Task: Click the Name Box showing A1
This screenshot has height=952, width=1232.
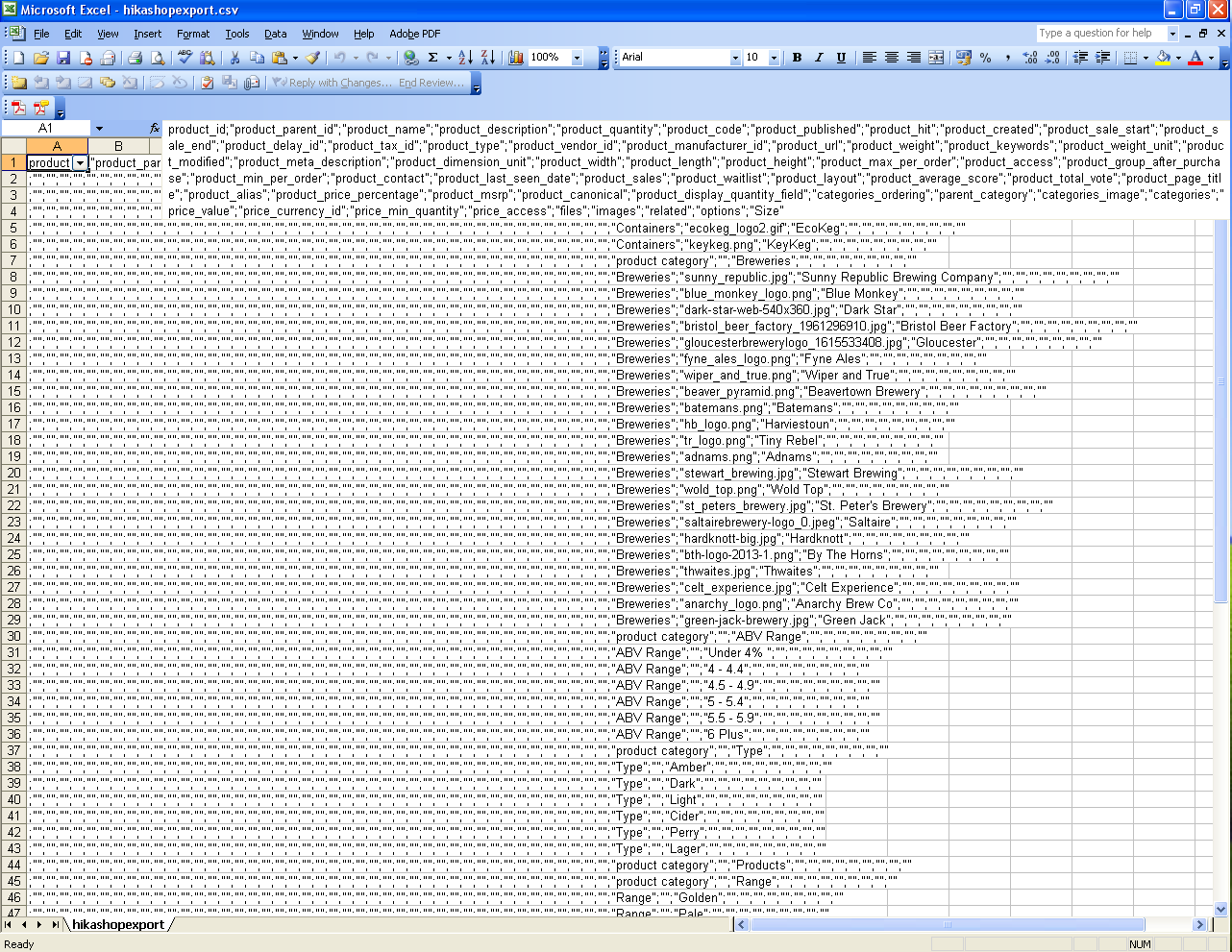Action: coord(46,128)
